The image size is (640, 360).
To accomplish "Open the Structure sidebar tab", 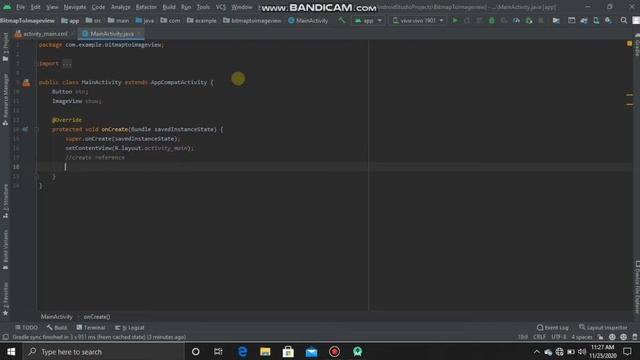I will (5, 200).
